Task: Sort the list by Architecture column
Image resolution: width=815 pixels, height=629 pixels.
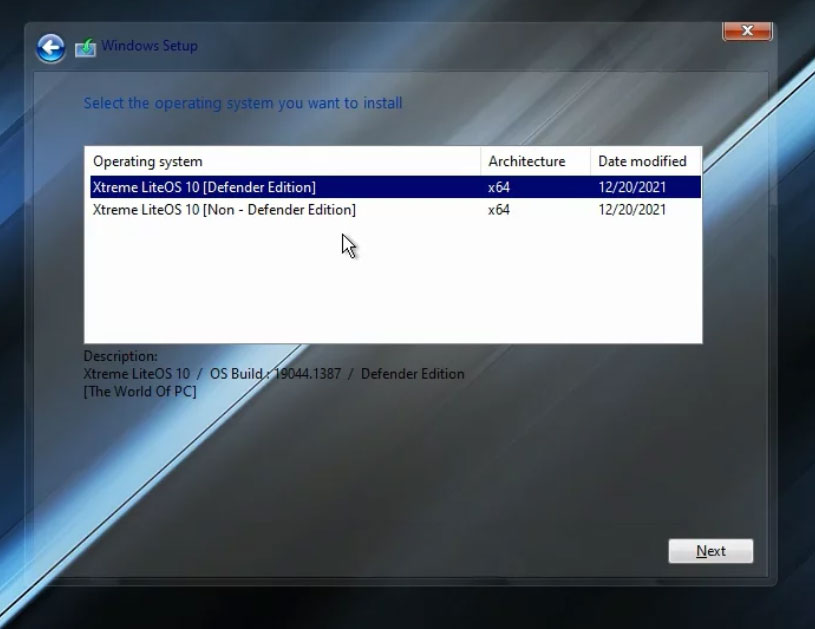Action: [528, 161]
